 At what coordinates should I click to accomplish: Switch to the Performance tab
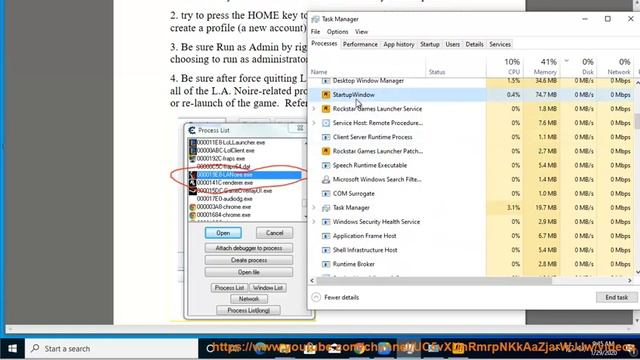point(360,44)
